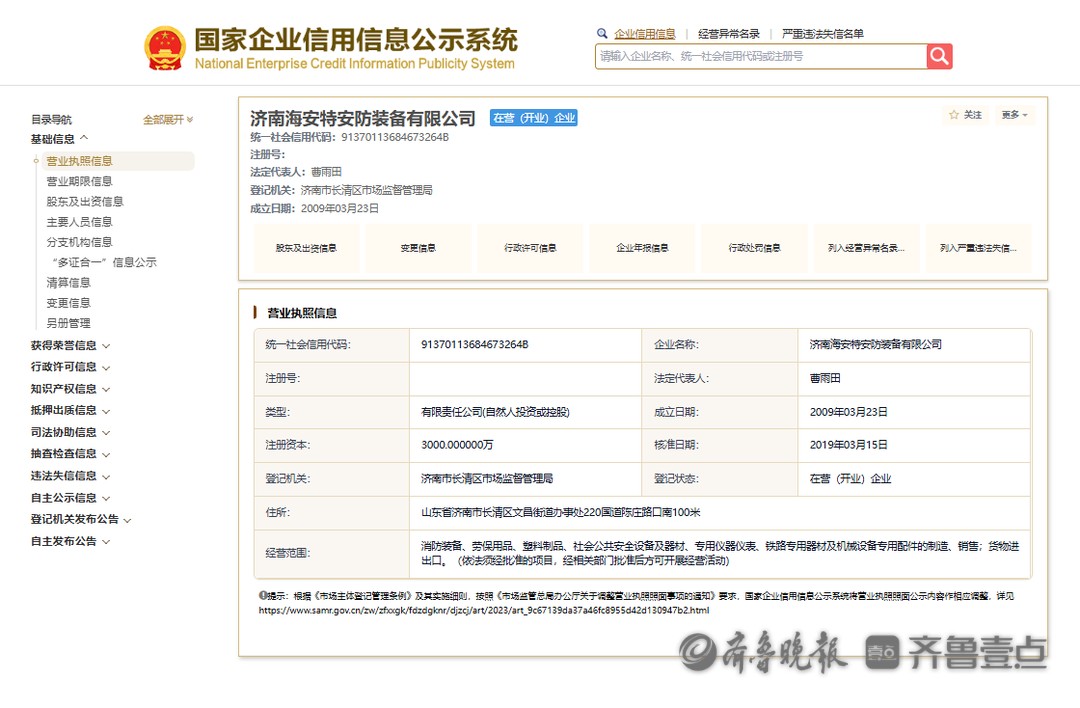Viewport: 1080px width, 708px height.
Task: Click the red search magnifier button
Action: [939, 56]
